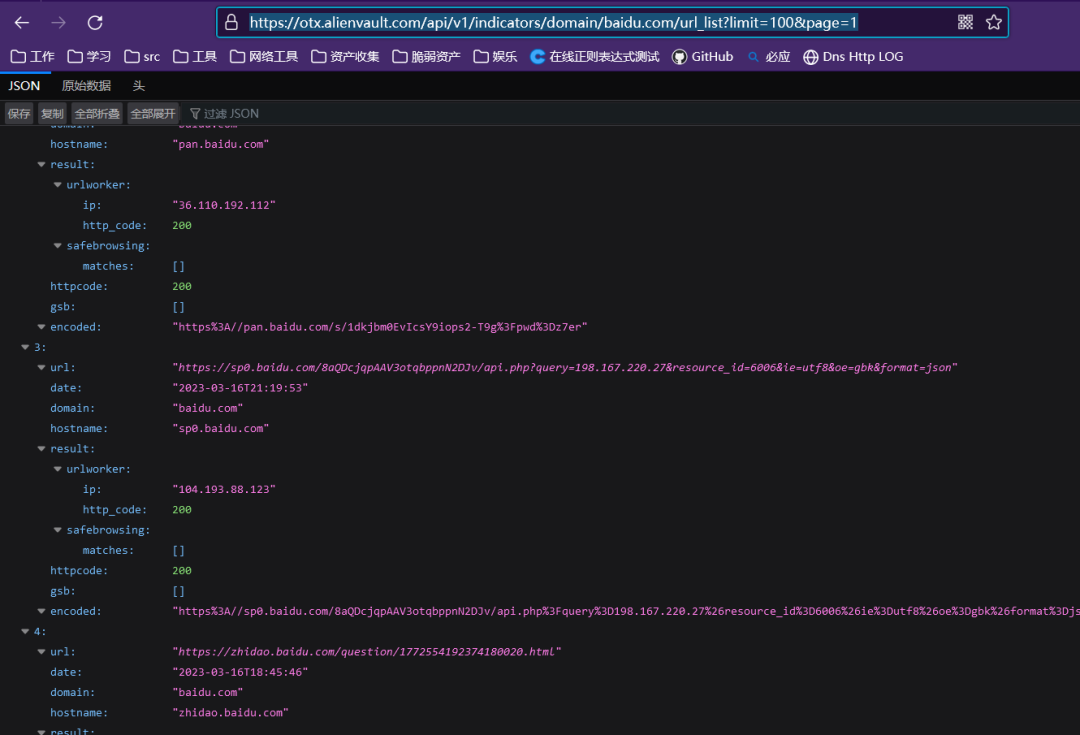The width and height of the screenshot is (1080, 735).
Task: Reload the page with the refresh icon
Action: 95,23
